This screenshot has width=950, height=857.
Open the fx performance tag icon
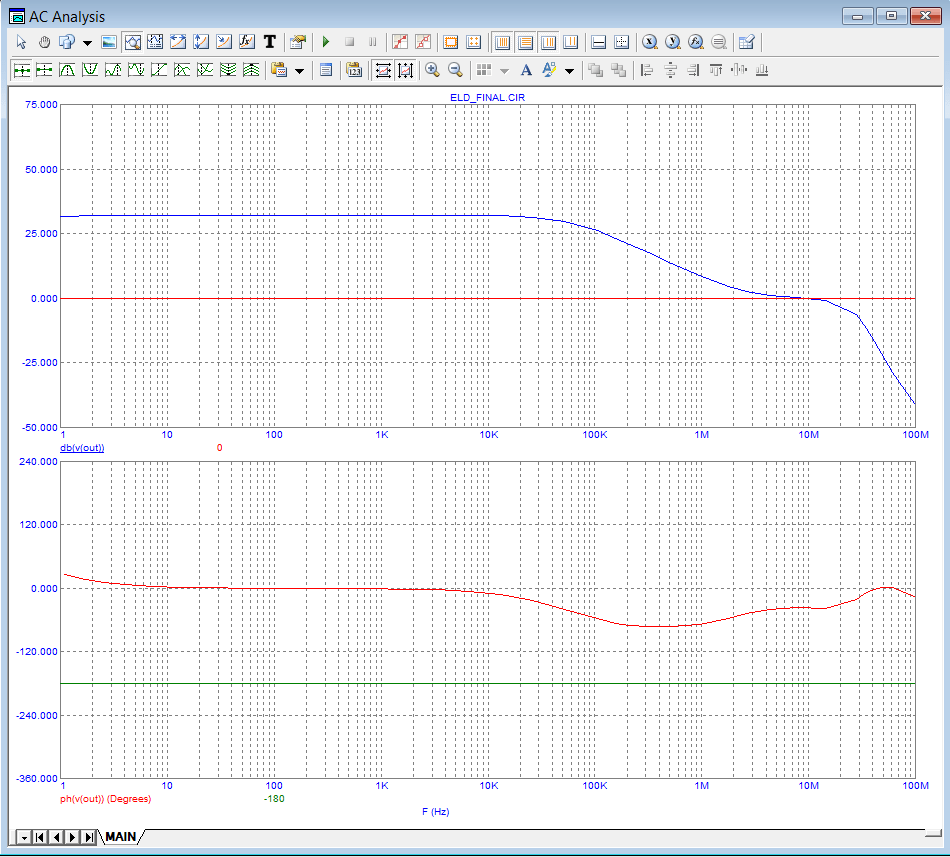coord(247,42)
